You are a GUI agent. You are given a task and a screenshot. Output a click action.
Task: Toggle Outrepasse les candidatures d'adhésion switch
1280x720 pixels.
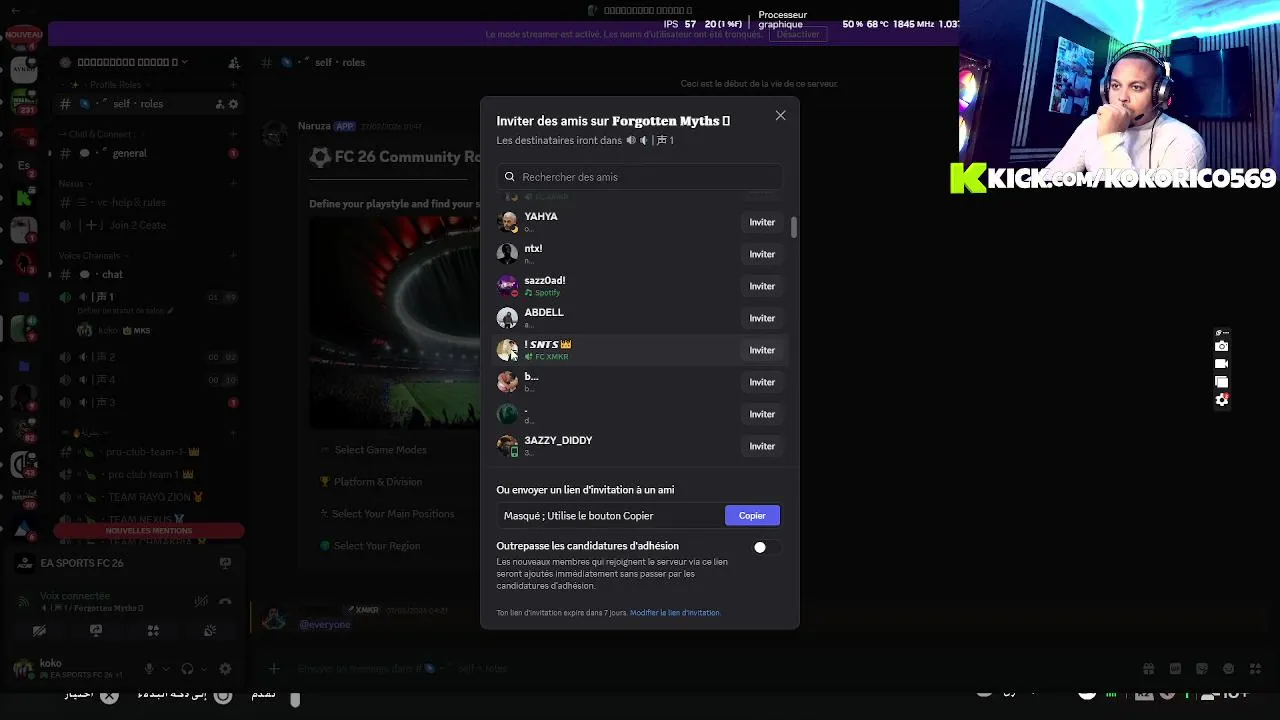(x=765, y=547)
